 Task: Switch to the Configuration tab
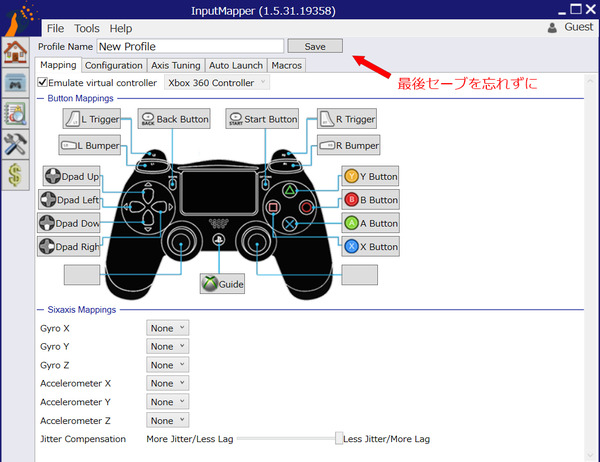[x=114, y=65]
